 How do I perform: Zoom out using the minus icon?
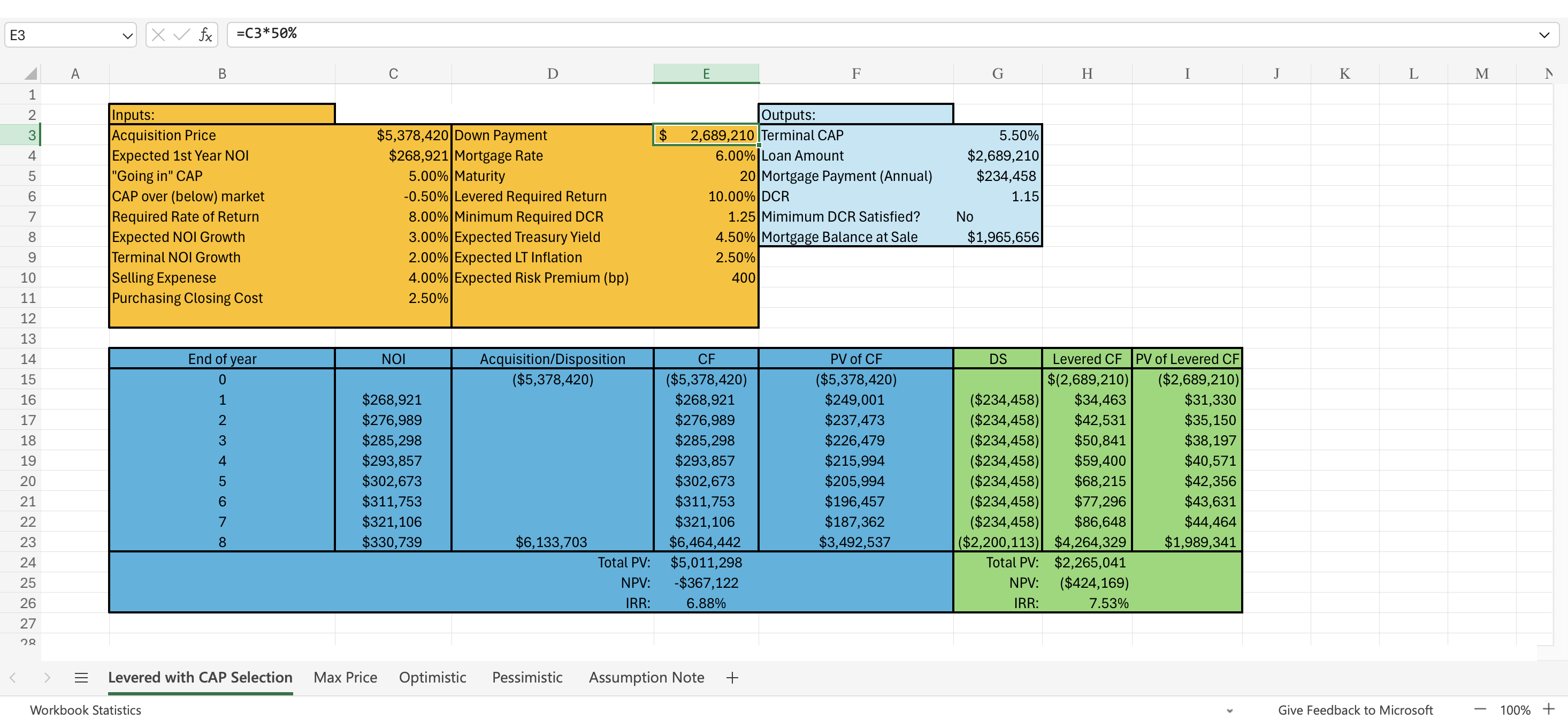1480,710
